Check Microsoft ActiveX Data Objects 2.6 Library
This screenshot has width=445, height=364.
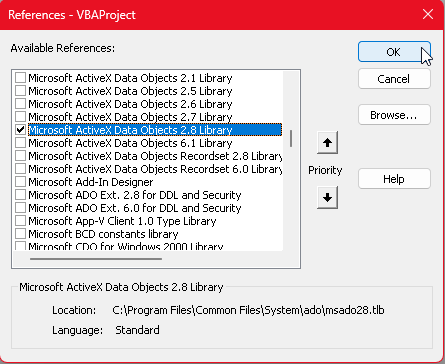coord(21,104)
